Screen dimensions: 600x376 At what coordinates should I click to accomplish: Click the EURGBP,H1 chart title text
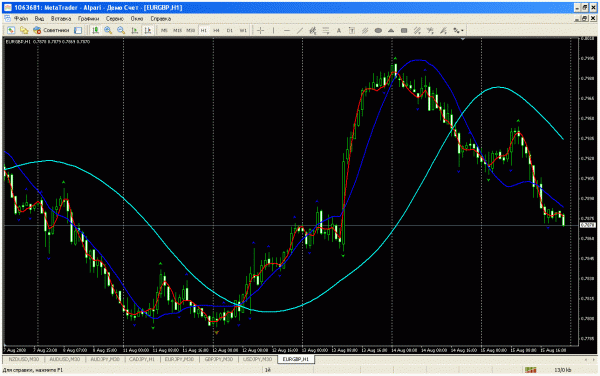pyautogui.click(x=18, y=41)
